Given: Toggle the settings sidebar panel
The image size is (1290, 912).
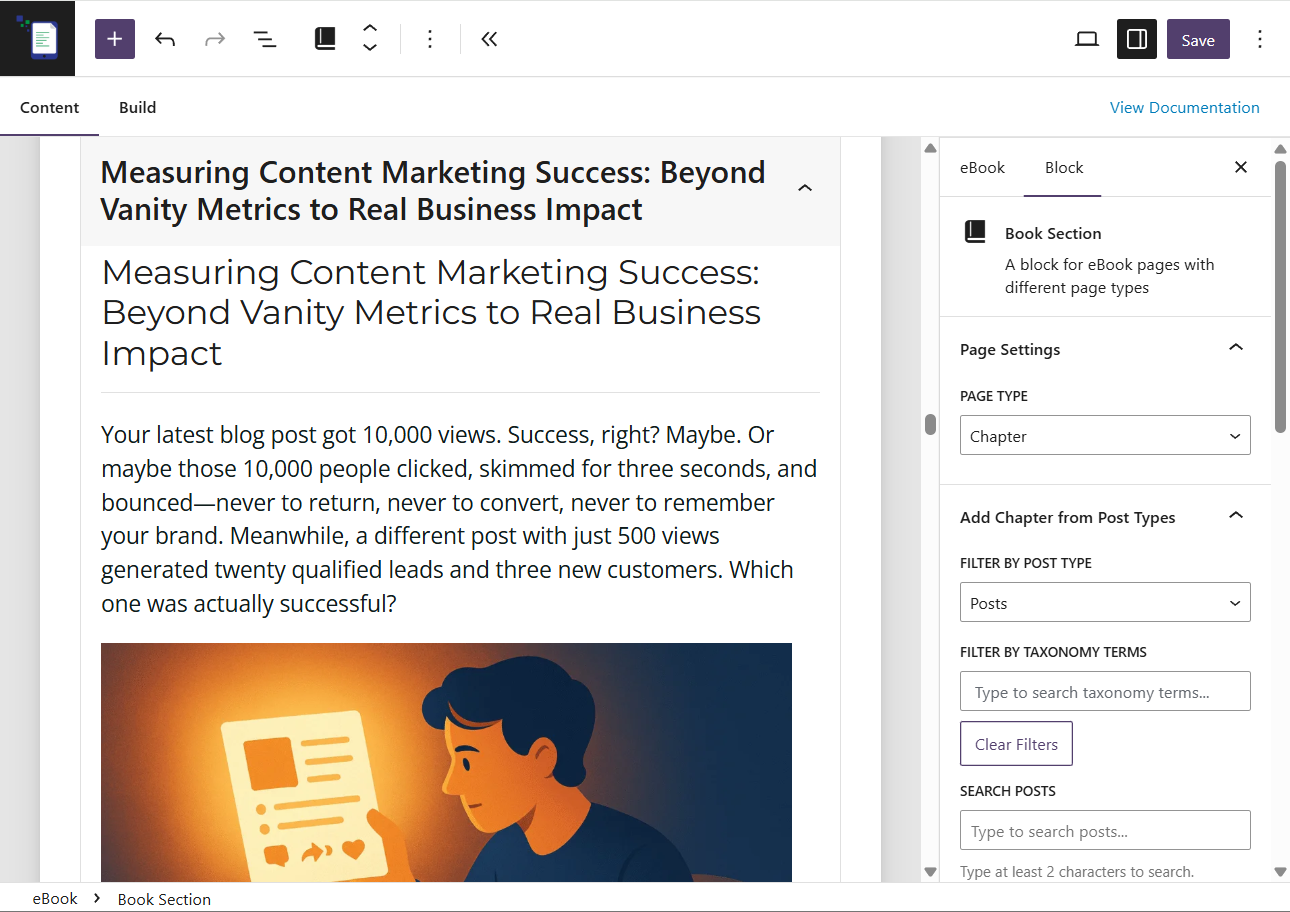Looking at the screenshot, I should coord(1136,39).
